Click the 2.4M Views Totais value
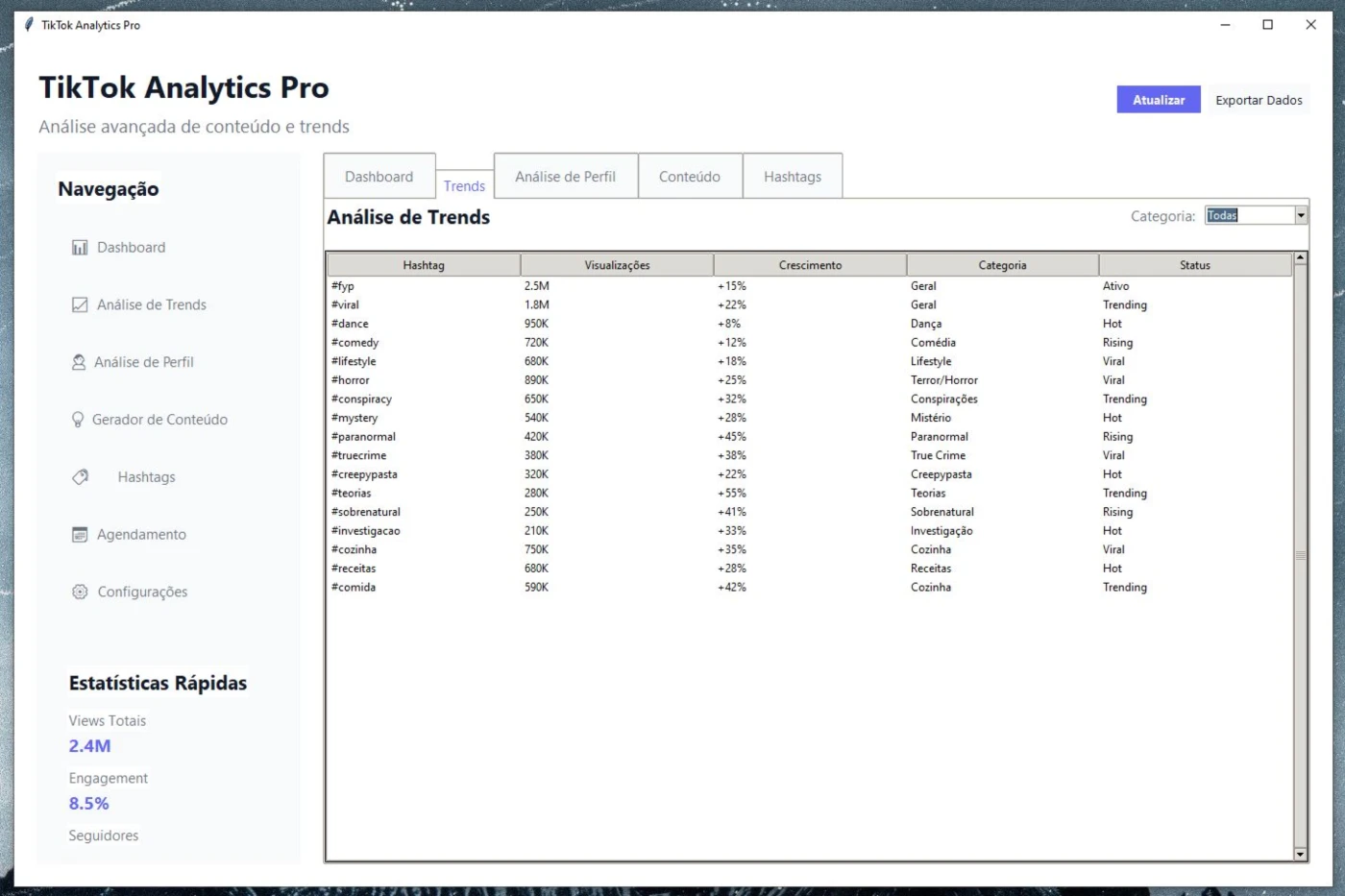Screen dimensions: 1345x896 point(89,746)
